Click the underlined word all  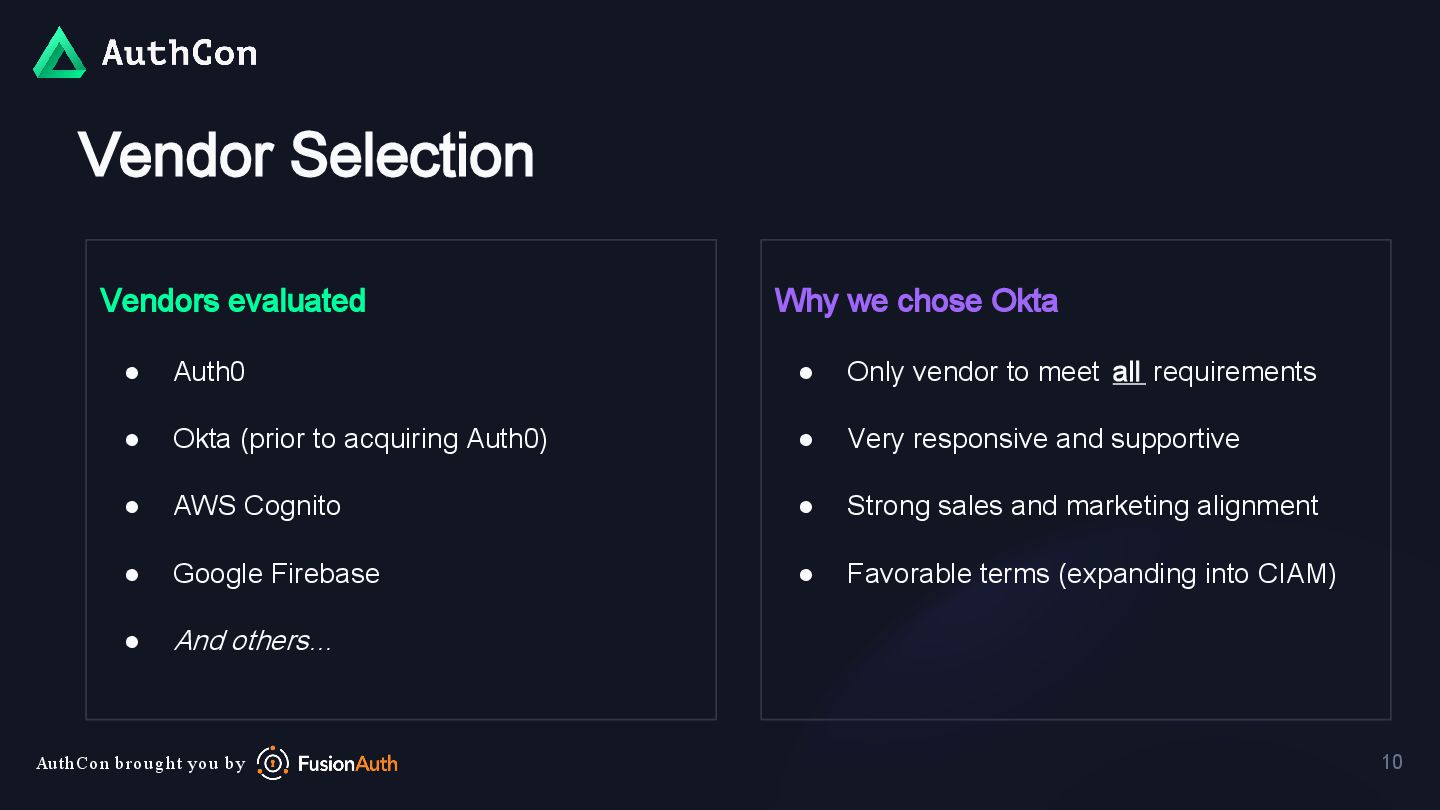tap(1127, 372)
